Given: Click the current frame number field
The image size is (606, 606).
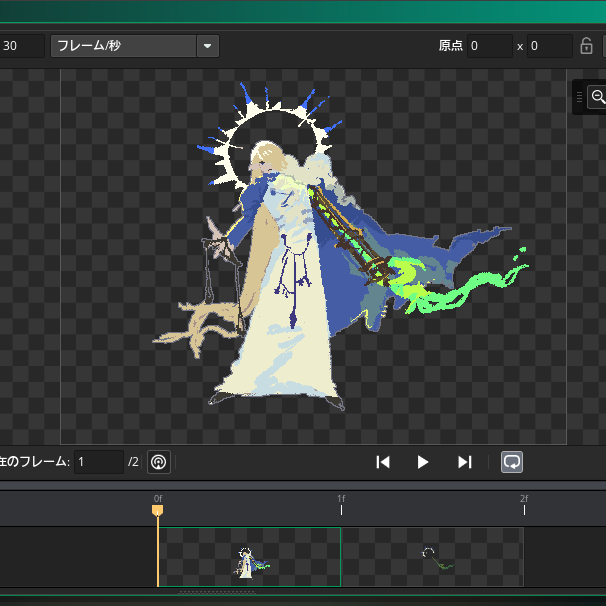Looking at the screenshot, I should 98,462.
